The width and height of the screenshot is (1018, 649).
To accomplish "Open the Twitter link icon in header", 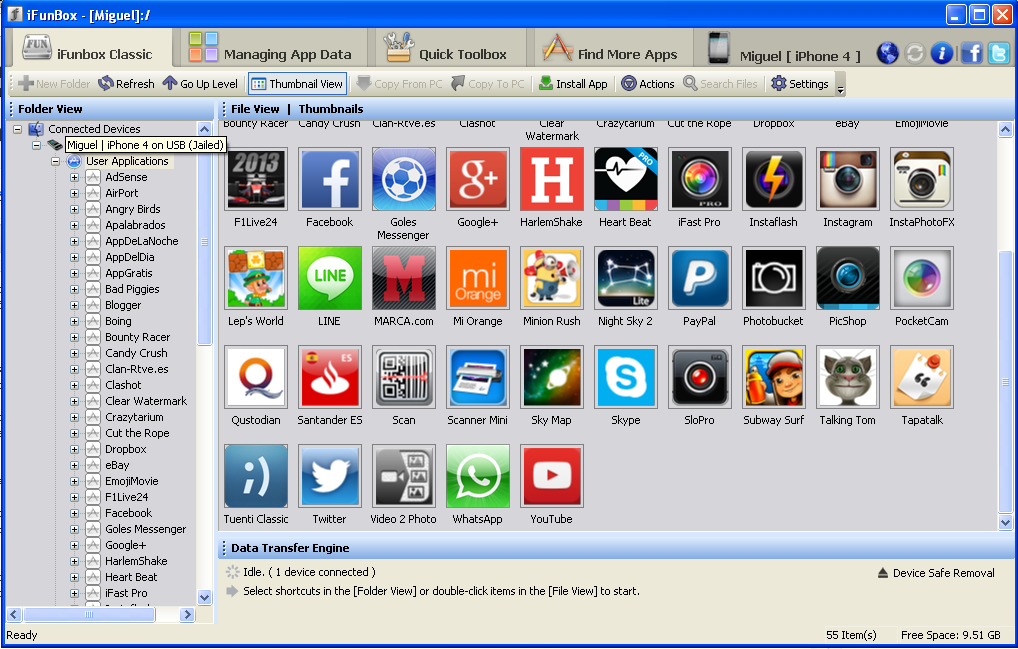I will [999, 53].
